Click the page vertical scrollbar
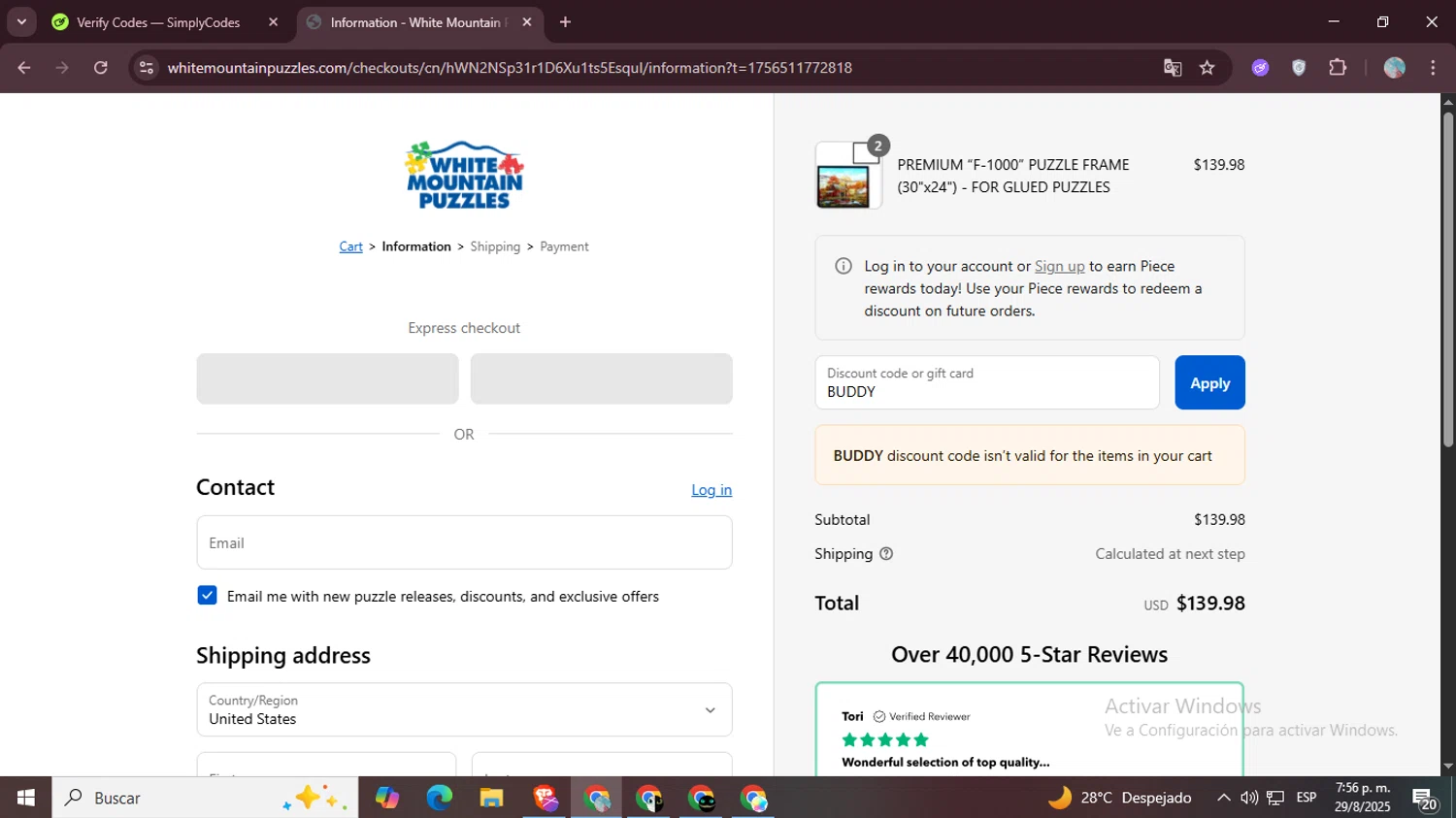Viewport: 1456px width, 818px height. click(x=1448, y=279)
